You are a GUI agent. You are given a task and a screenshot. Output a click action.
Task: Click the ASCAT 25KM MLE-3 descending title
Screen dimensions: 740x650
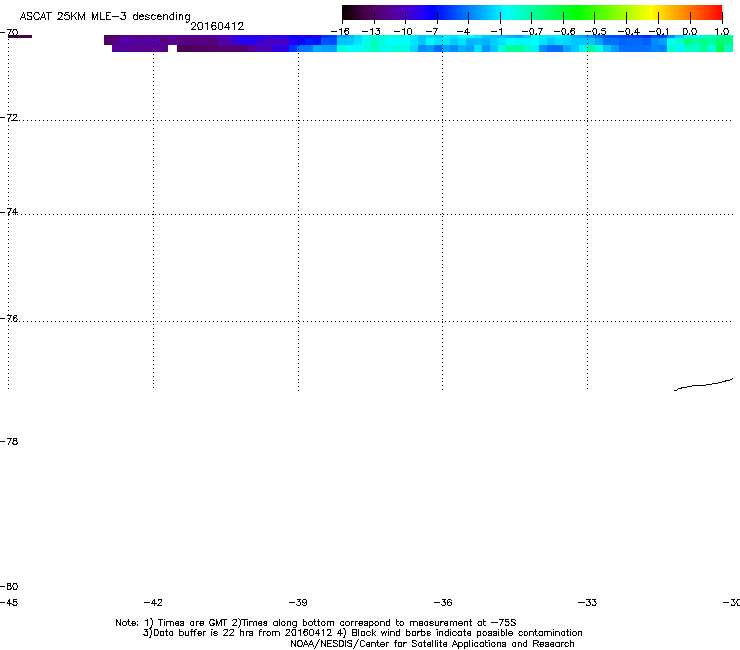pyautogui.click(x=105, y=17)
